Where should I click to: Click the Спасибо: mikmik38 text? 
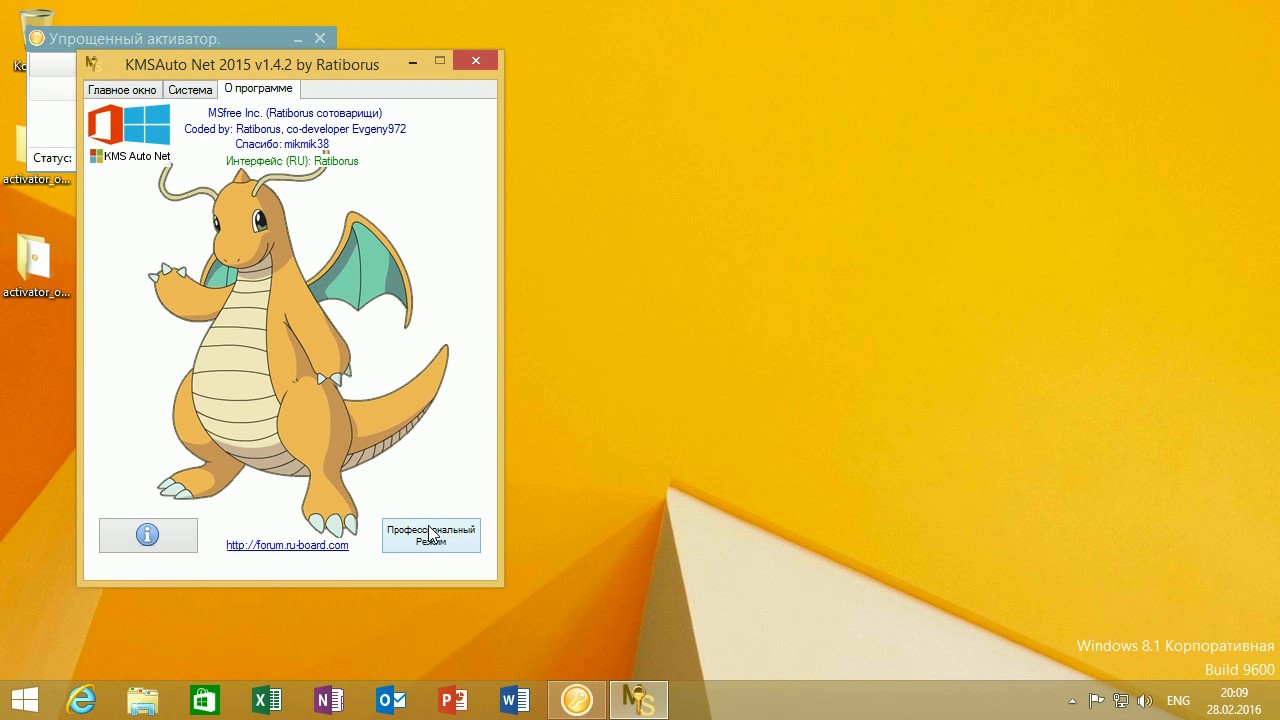point(282,144)
